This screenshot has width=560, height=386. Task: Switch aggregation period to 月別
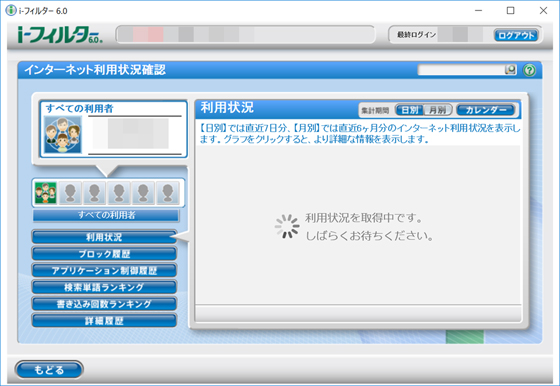pos(438,110)
